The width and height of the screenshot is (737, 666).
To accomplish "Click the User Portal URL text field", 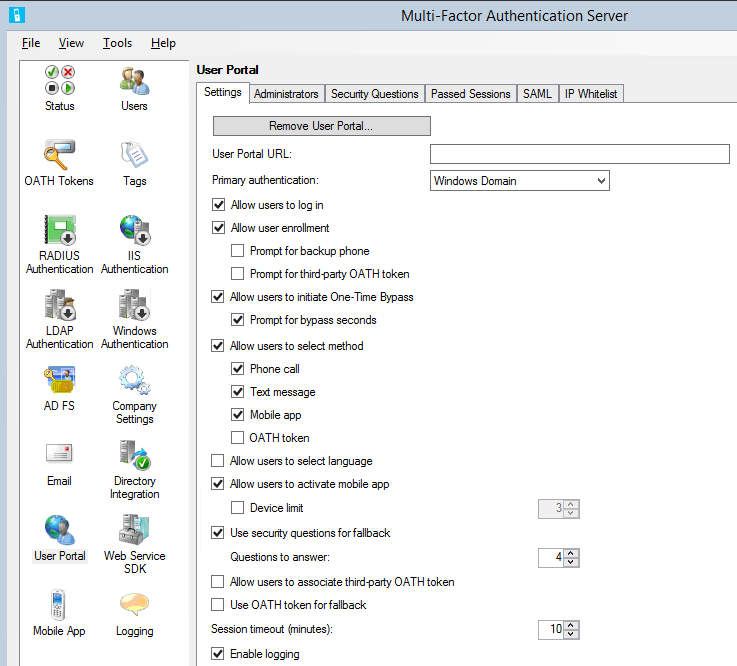I will [x=579, y=154].
